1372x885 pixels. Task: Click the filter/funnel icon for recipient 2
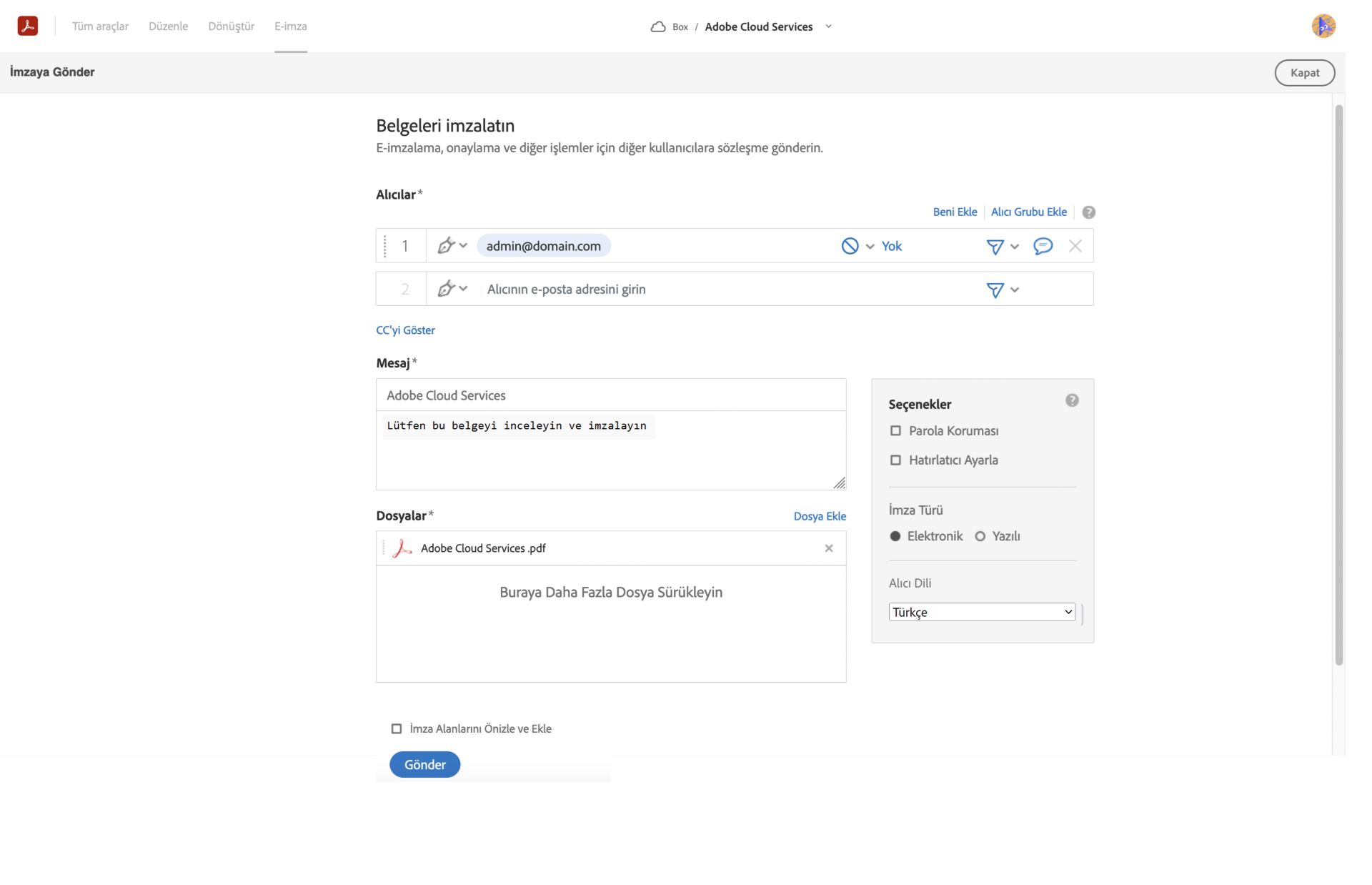point(996,289)
